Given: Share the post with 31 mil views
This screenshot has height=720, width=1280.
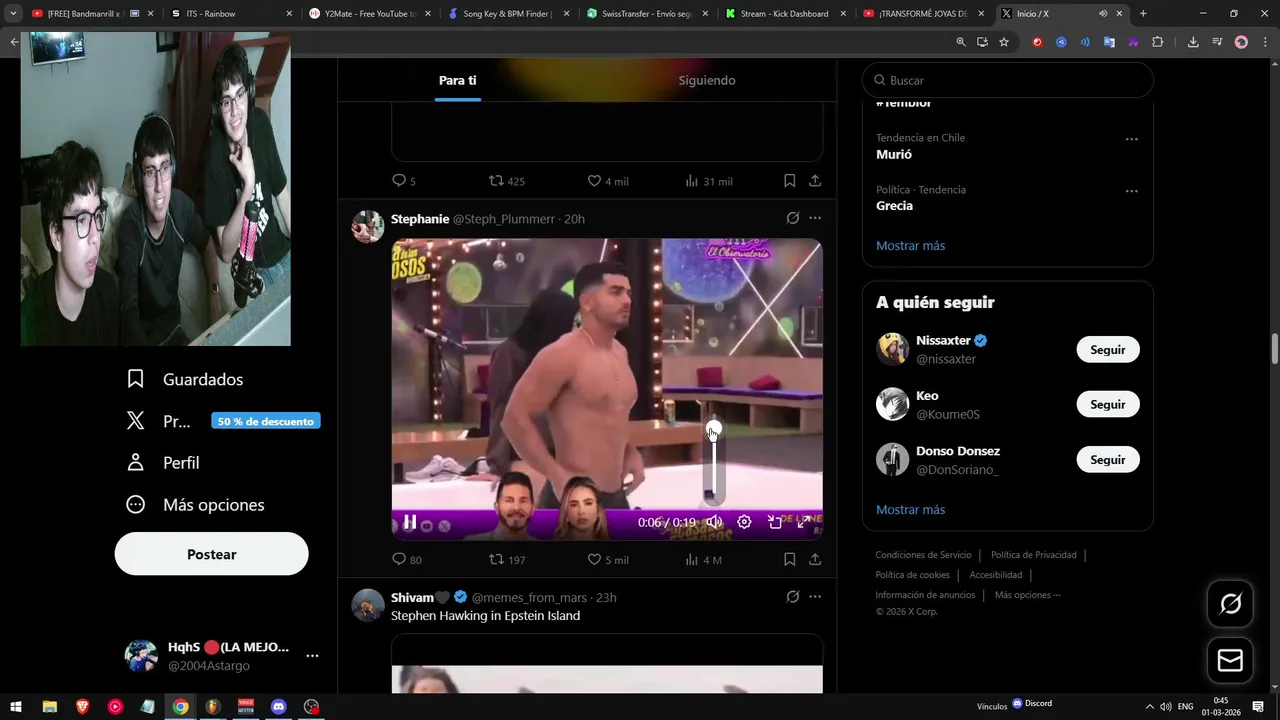Looking at the screenshot, I should pyautogui.click(x=815, y=181).
